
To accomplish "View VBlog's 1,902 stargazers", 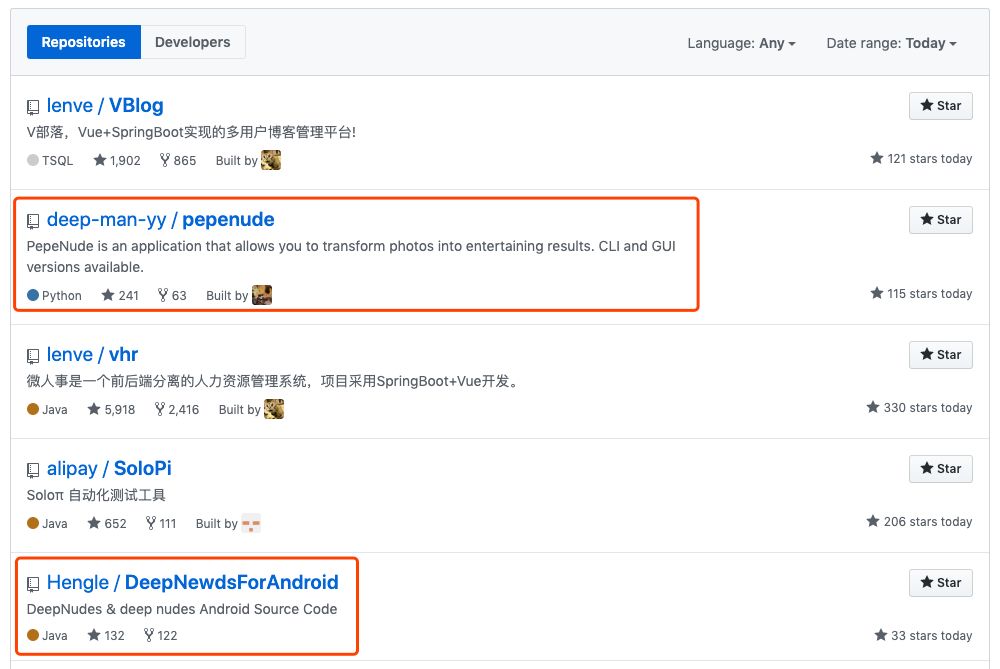I will (x=117, y=160).
